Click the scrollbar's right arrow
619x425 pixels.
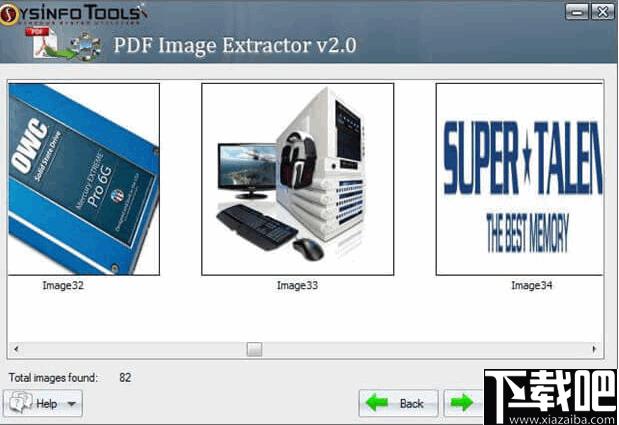coord(594,349)
